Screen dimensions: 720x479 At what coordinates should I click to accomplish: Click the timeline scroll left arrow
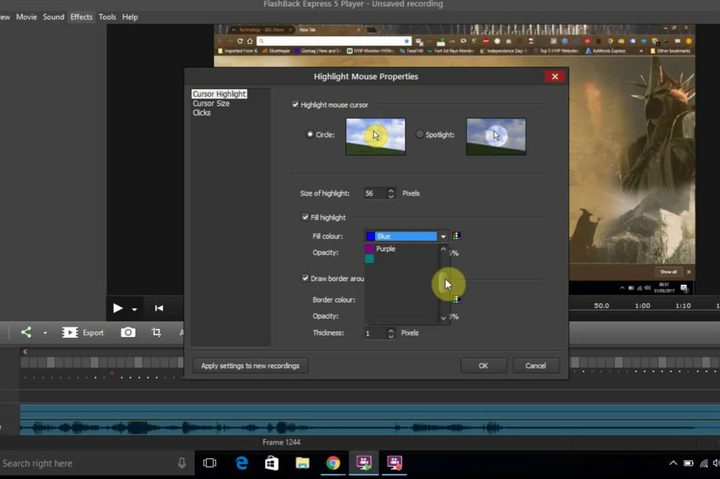(x=25, y=352)
